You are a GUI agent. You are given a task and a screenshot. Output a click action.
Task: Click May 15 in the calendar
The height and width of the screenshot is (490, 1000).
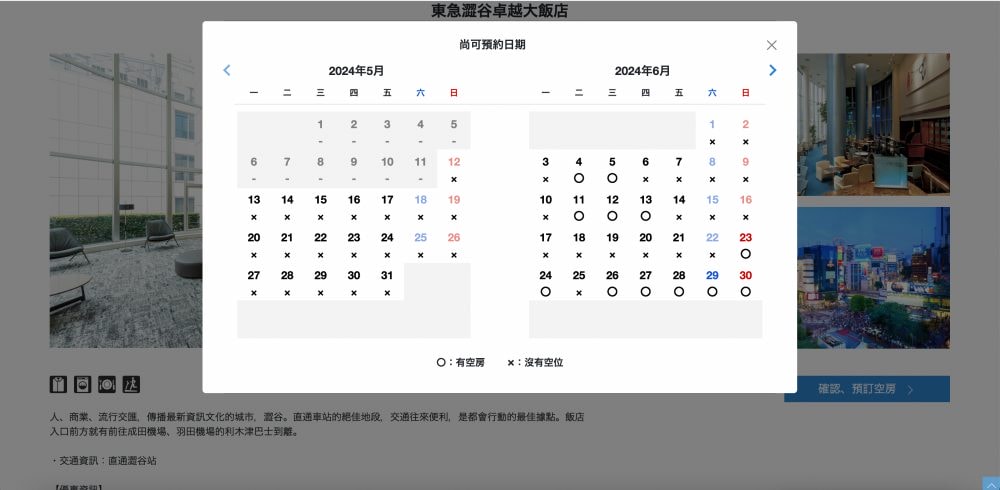320,207
